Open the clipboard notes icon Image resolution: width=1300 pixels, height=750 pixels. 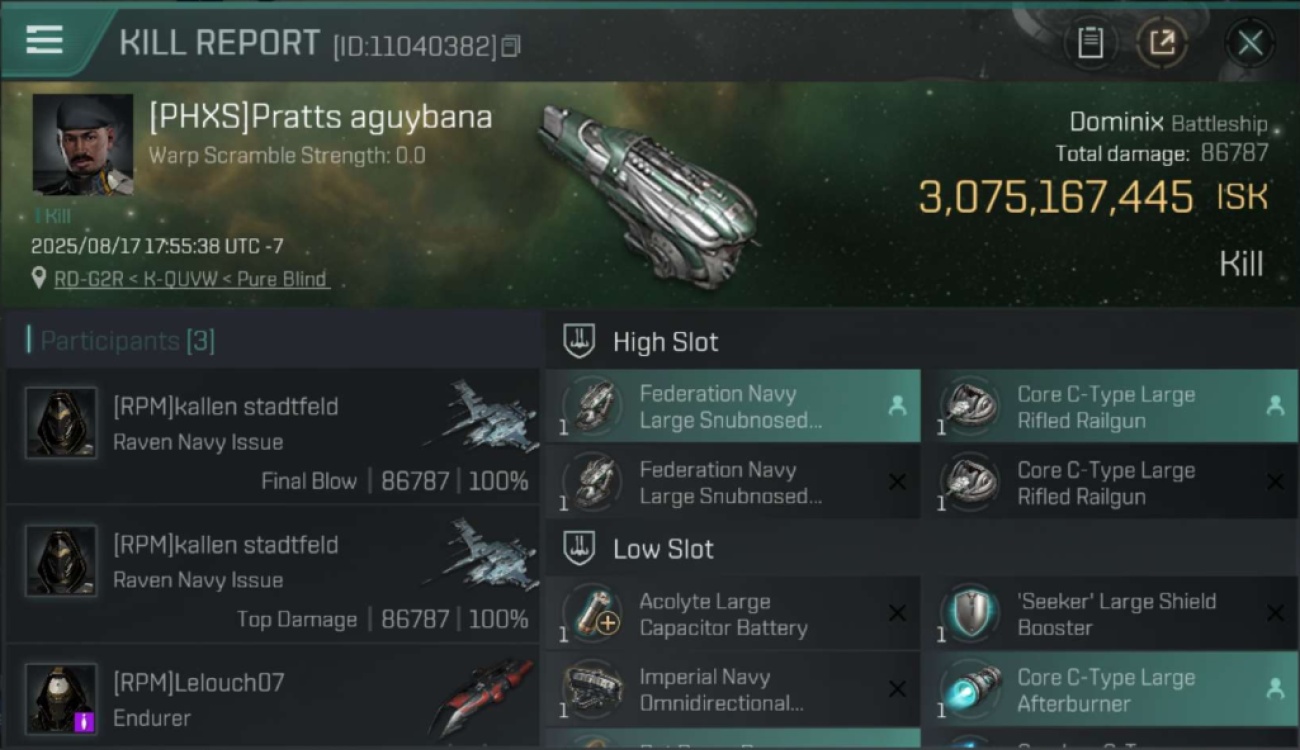pos(1090,43)
